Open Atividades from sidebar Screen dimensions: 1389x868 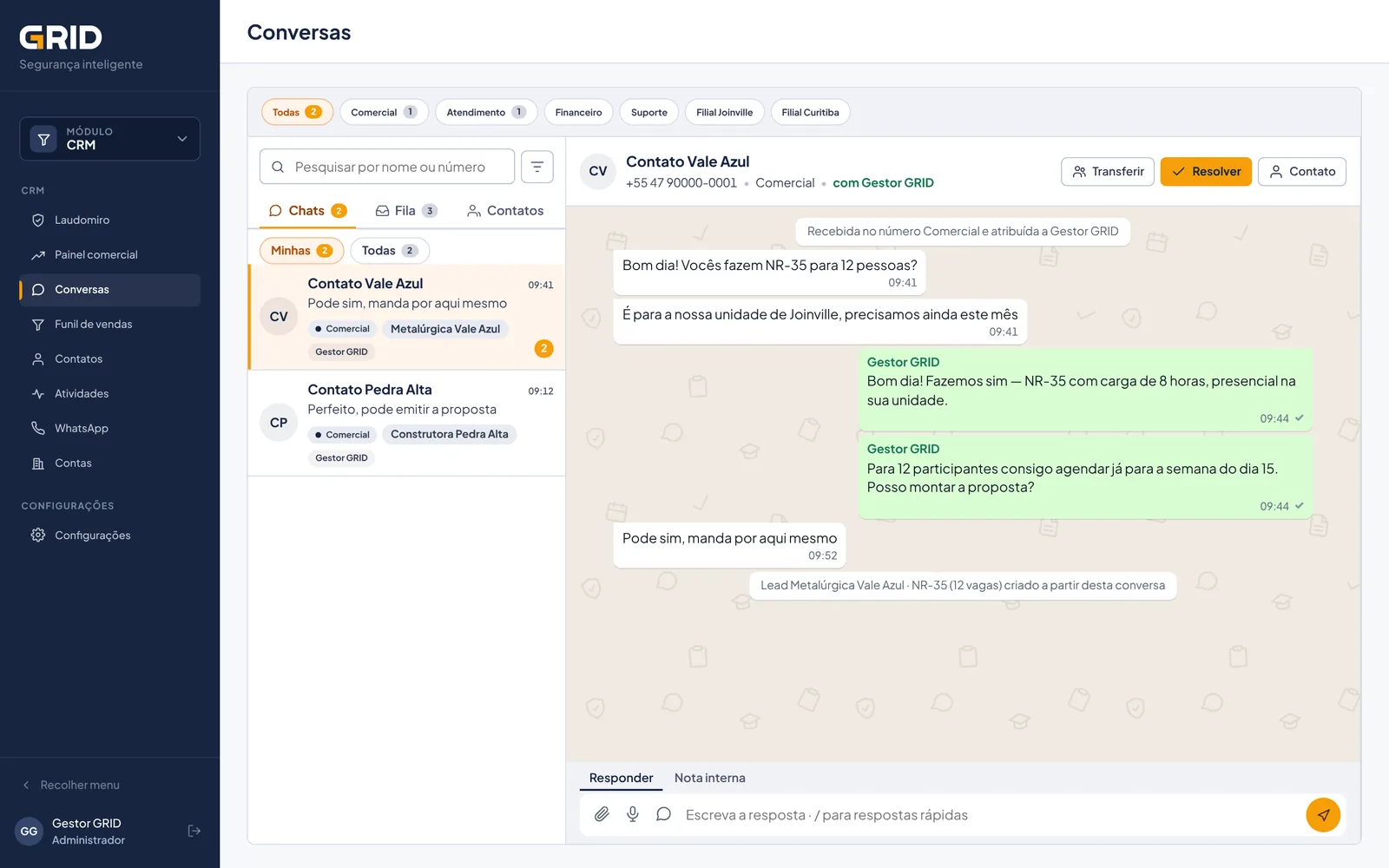point(109,394)
